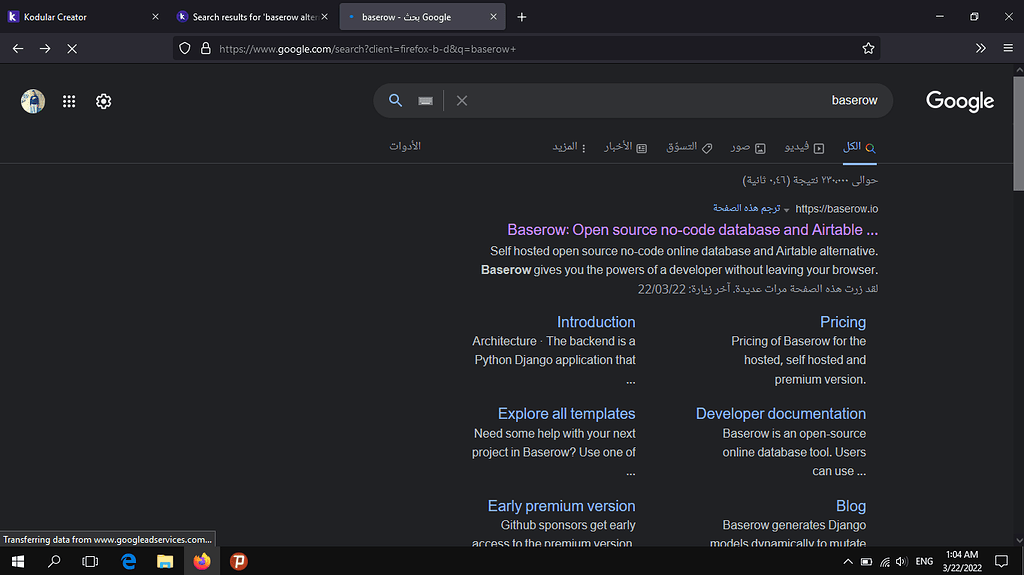Open the on-screen keyboard input tool
Screen dimensions: 1024x575
pos(425,101)
